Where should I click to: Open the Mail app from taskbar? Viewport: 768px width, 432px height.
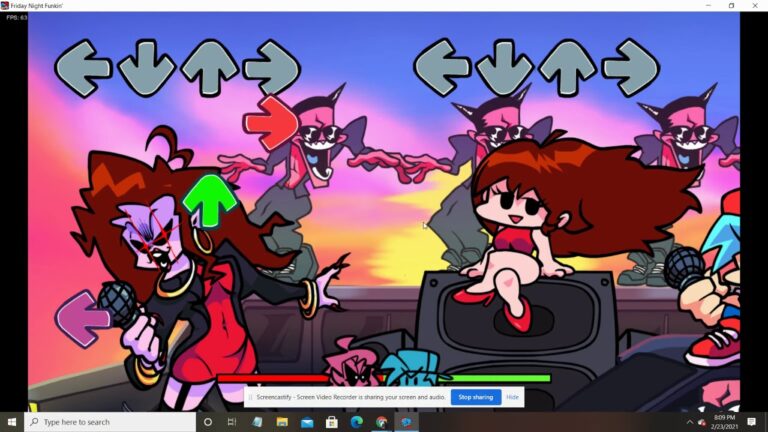(307, 422)
